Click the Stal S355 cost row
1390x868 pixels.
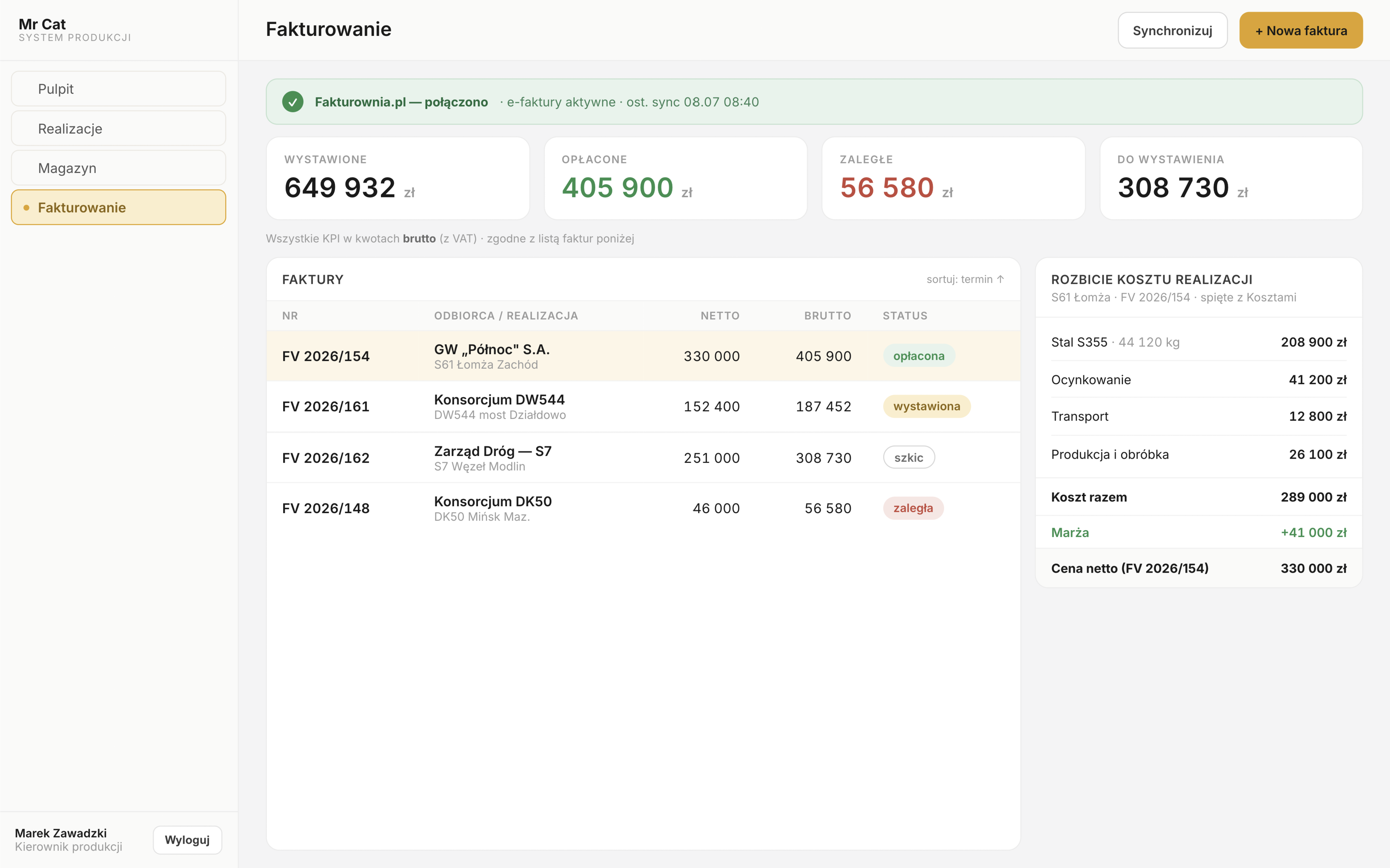tap(1199, 342)
